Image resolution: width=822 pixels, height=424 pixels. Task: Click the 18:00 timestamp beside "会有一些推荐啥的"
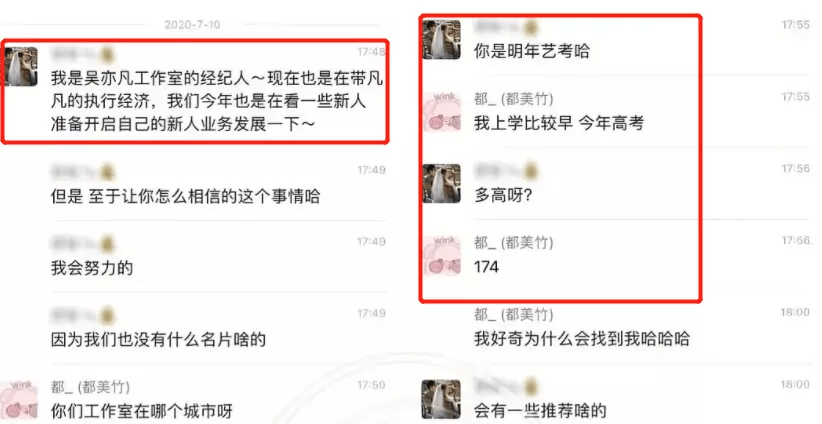click(795, 385)
